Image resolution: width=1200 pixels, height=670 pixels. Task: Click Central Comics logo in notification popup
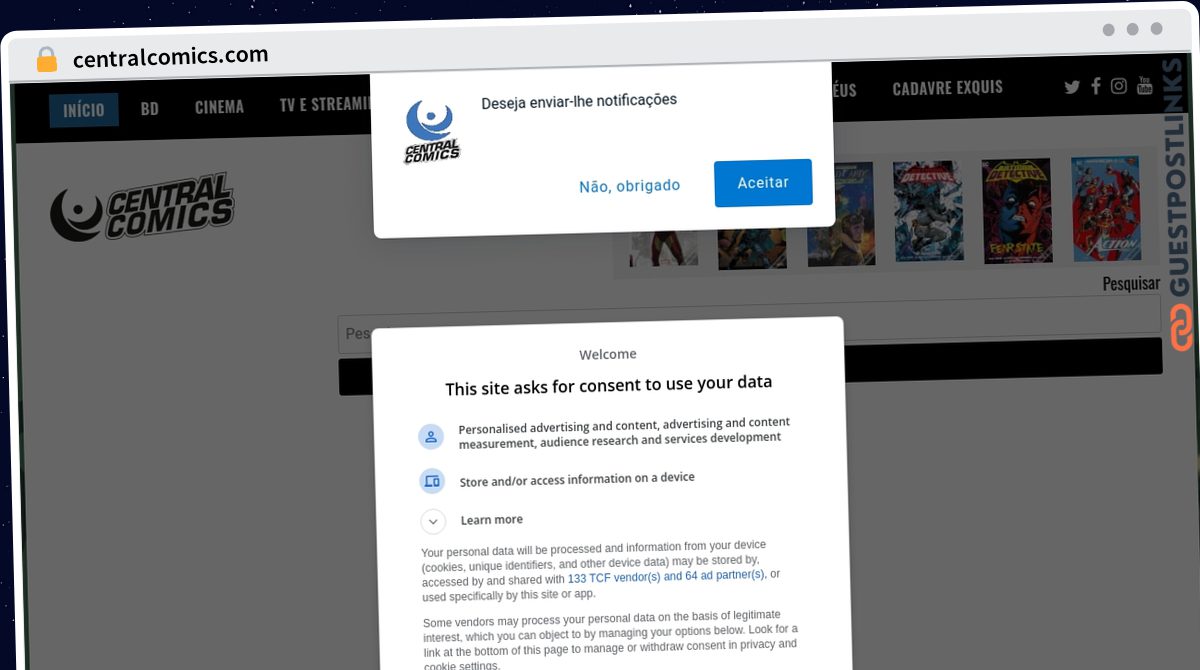[432, 130]
